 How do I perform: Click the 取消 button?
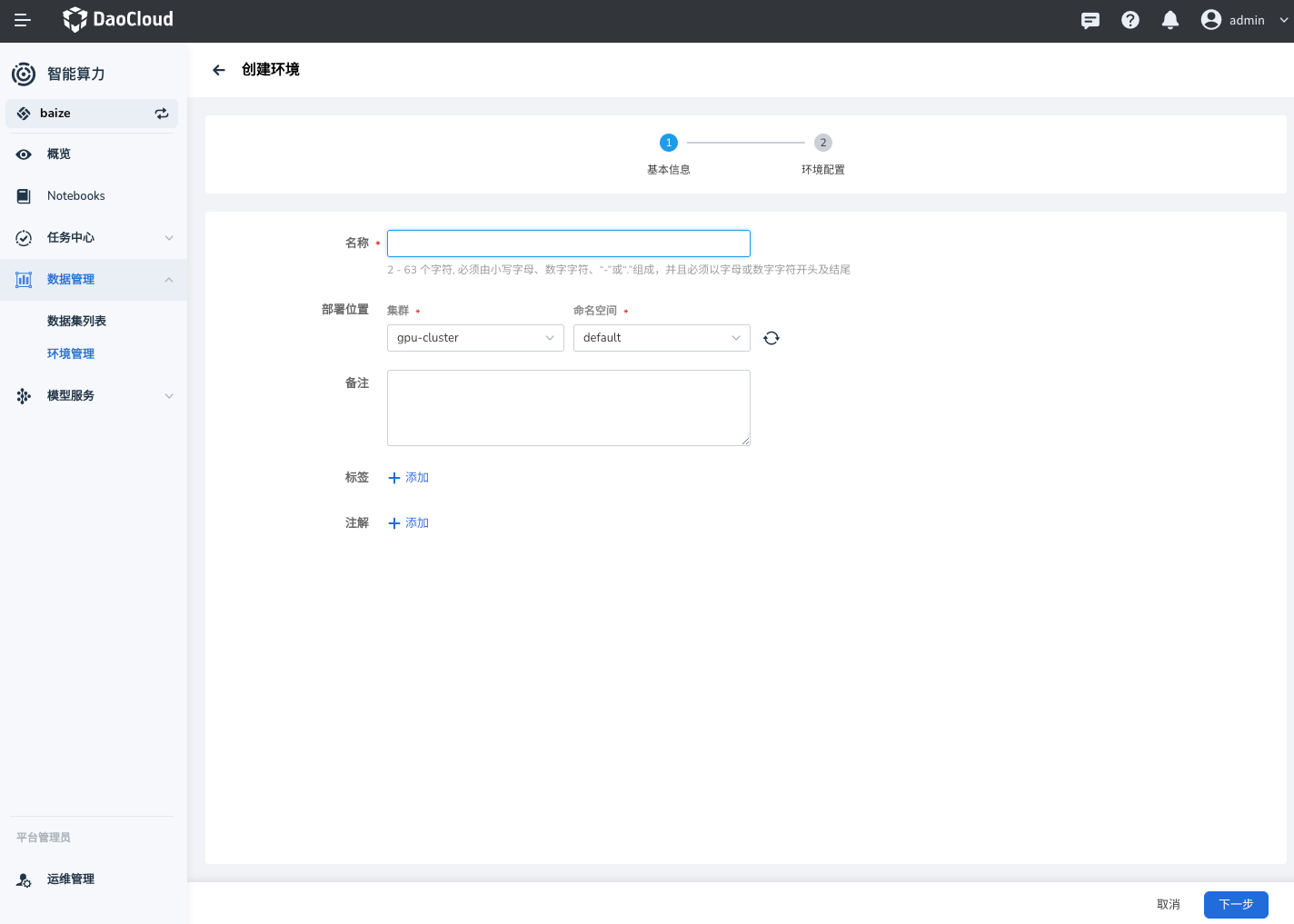tap(1168, 905)
